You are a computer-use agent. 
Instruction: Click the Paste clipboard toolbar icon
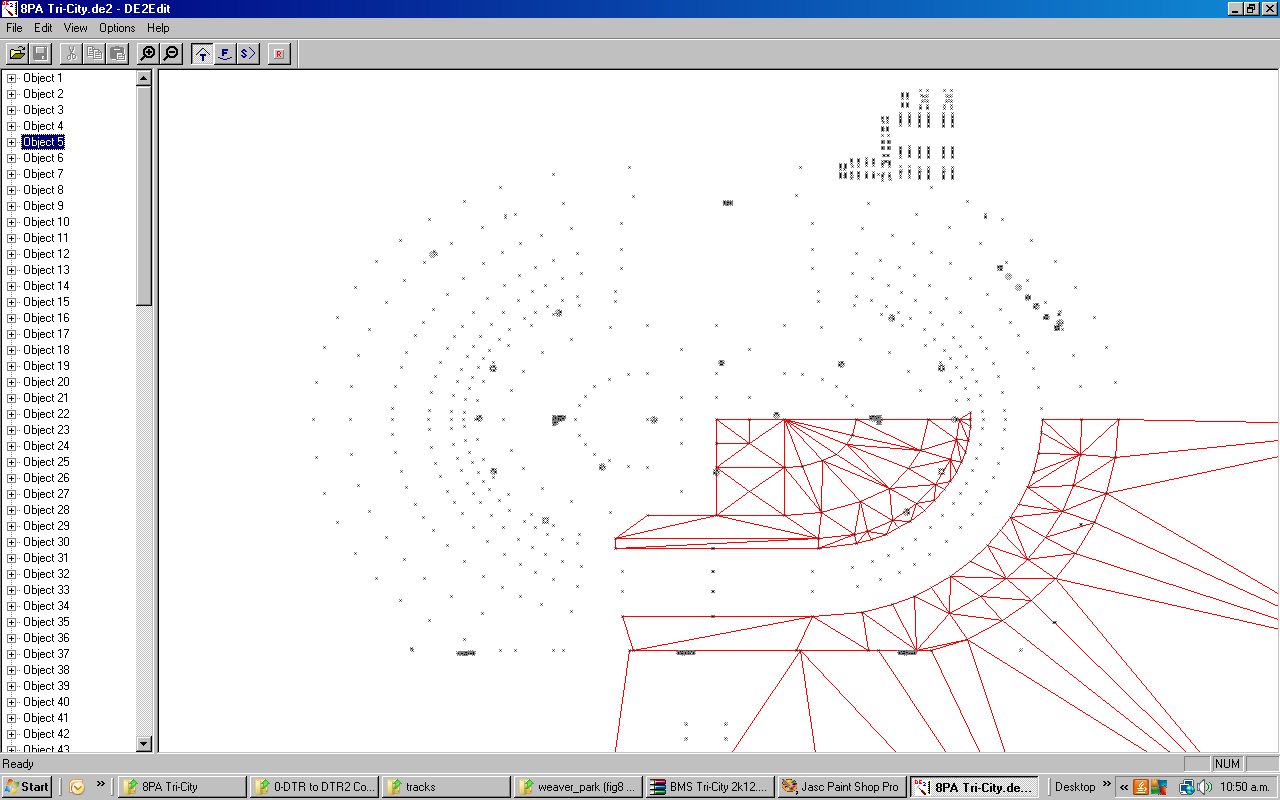[117, 53]
